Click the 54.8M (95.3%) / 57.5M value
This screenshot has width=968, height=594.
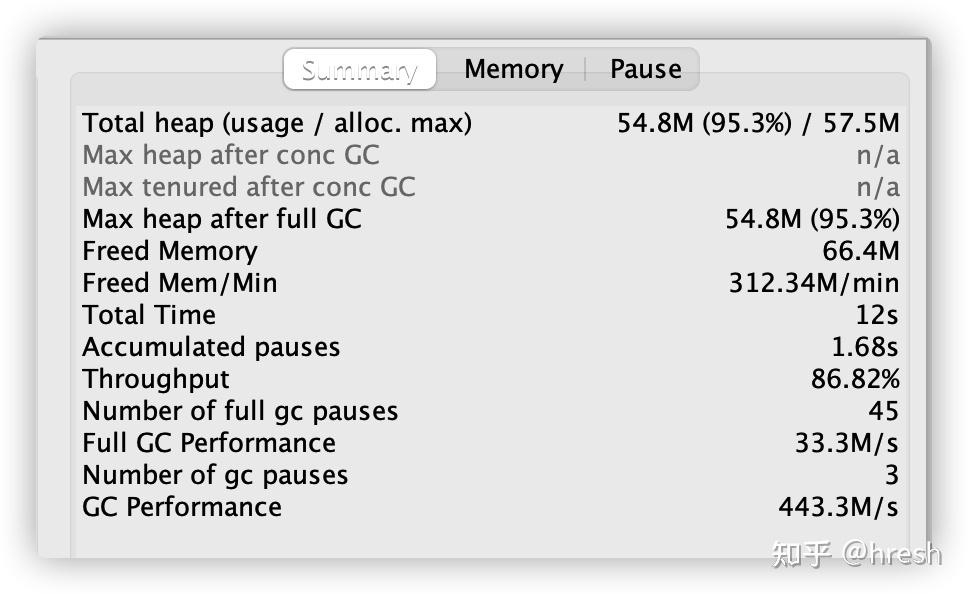(758, 123)
